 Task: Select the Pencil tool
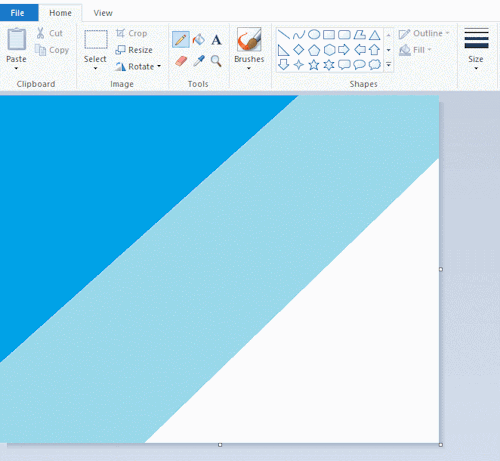pyautogui.click(x=181, y=40)
